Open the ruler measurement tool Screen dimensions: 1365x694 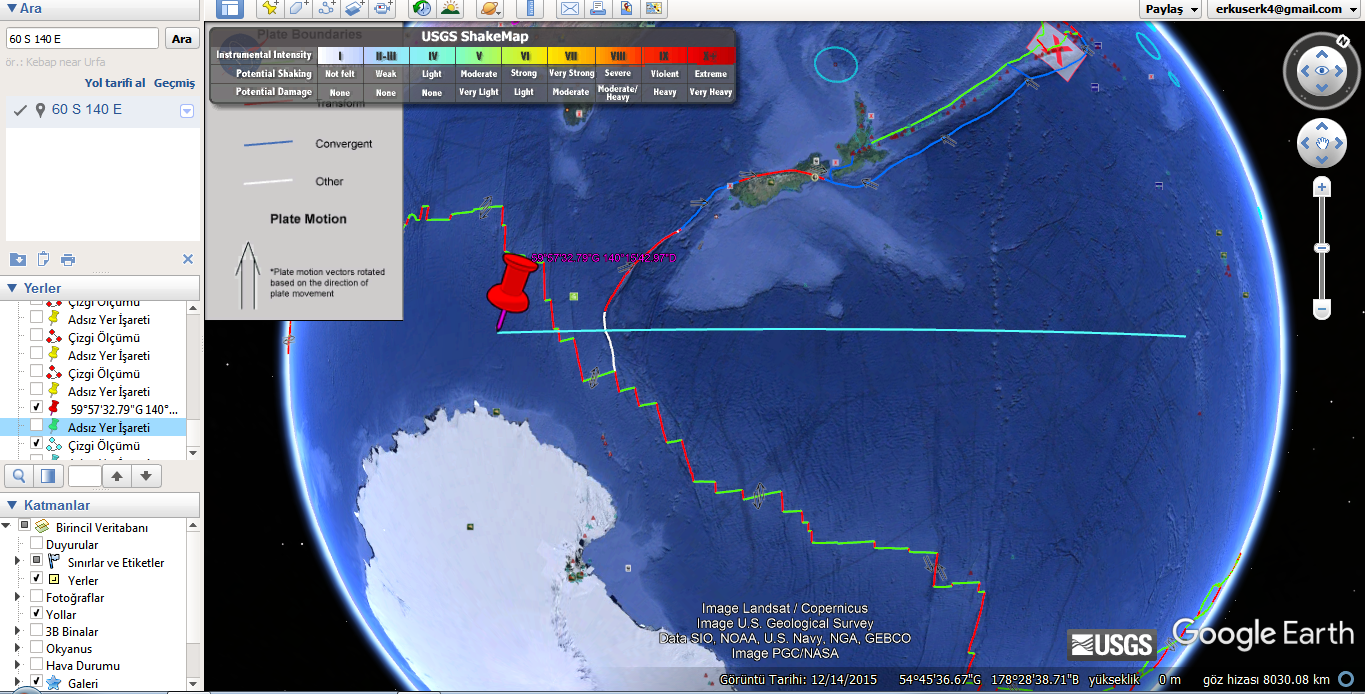coord(530,9)
